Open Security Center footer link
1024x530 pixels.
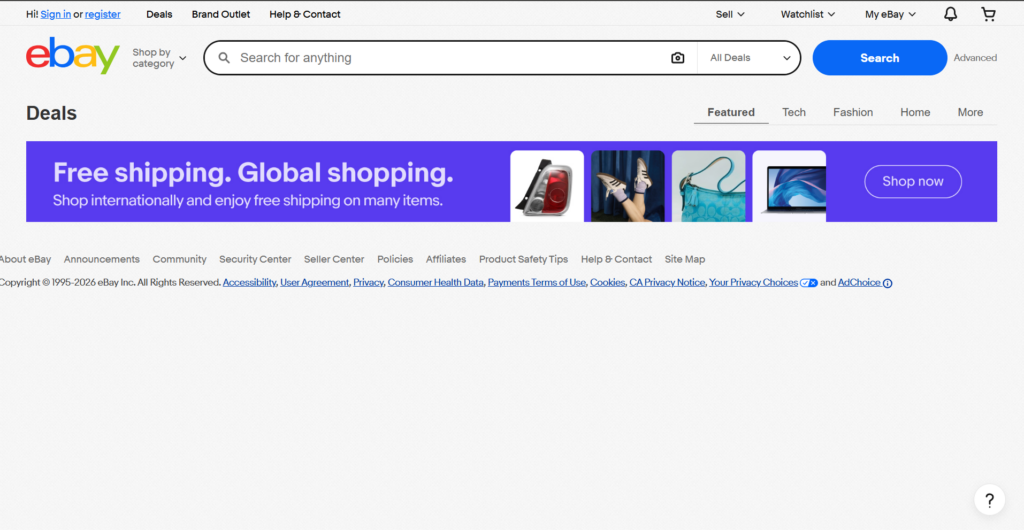pyautogui.click(x=255, y=259)
